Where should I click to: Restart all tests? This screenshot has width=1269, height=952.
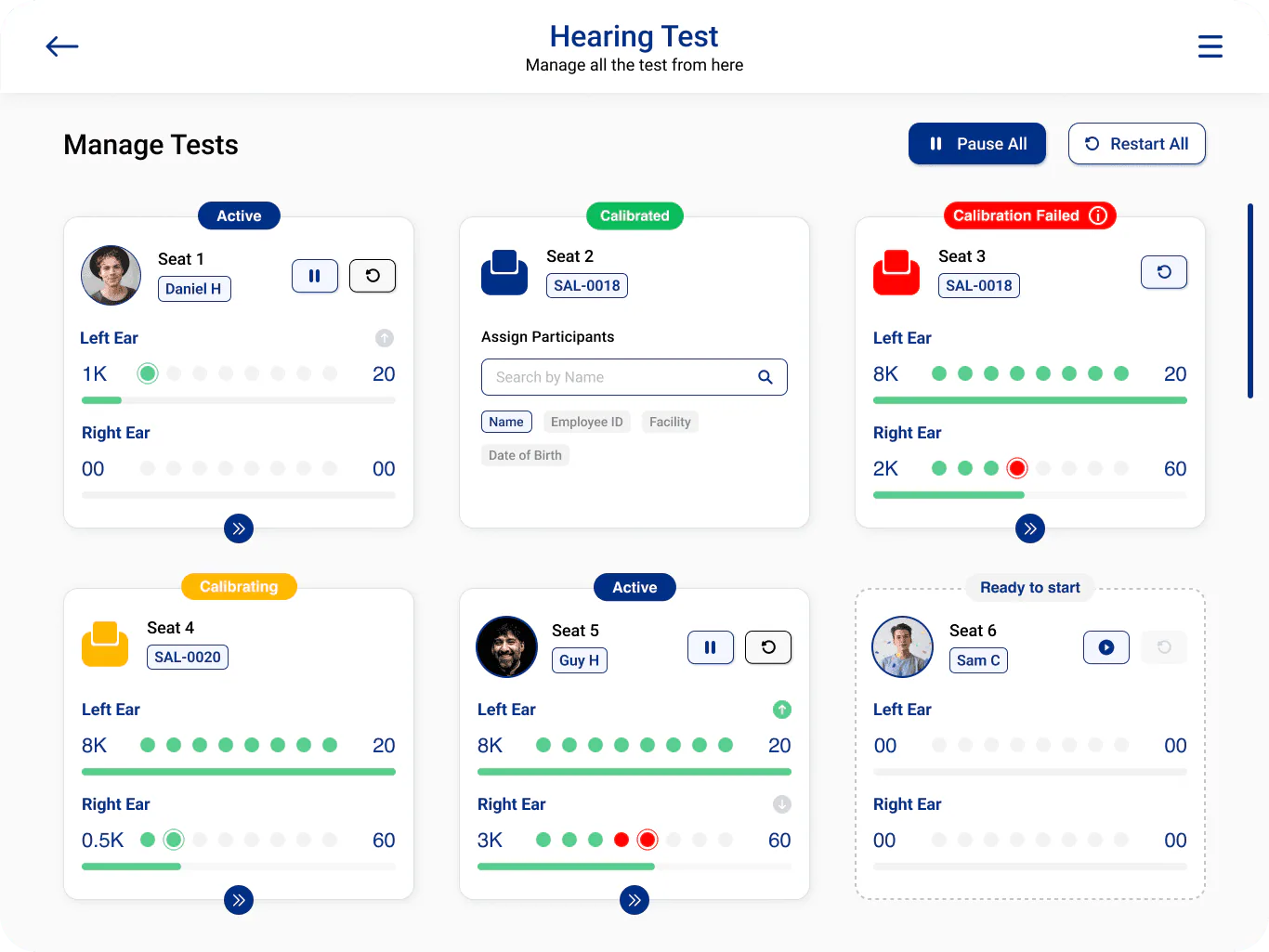pyautogui.click(x=1137, y=144)
